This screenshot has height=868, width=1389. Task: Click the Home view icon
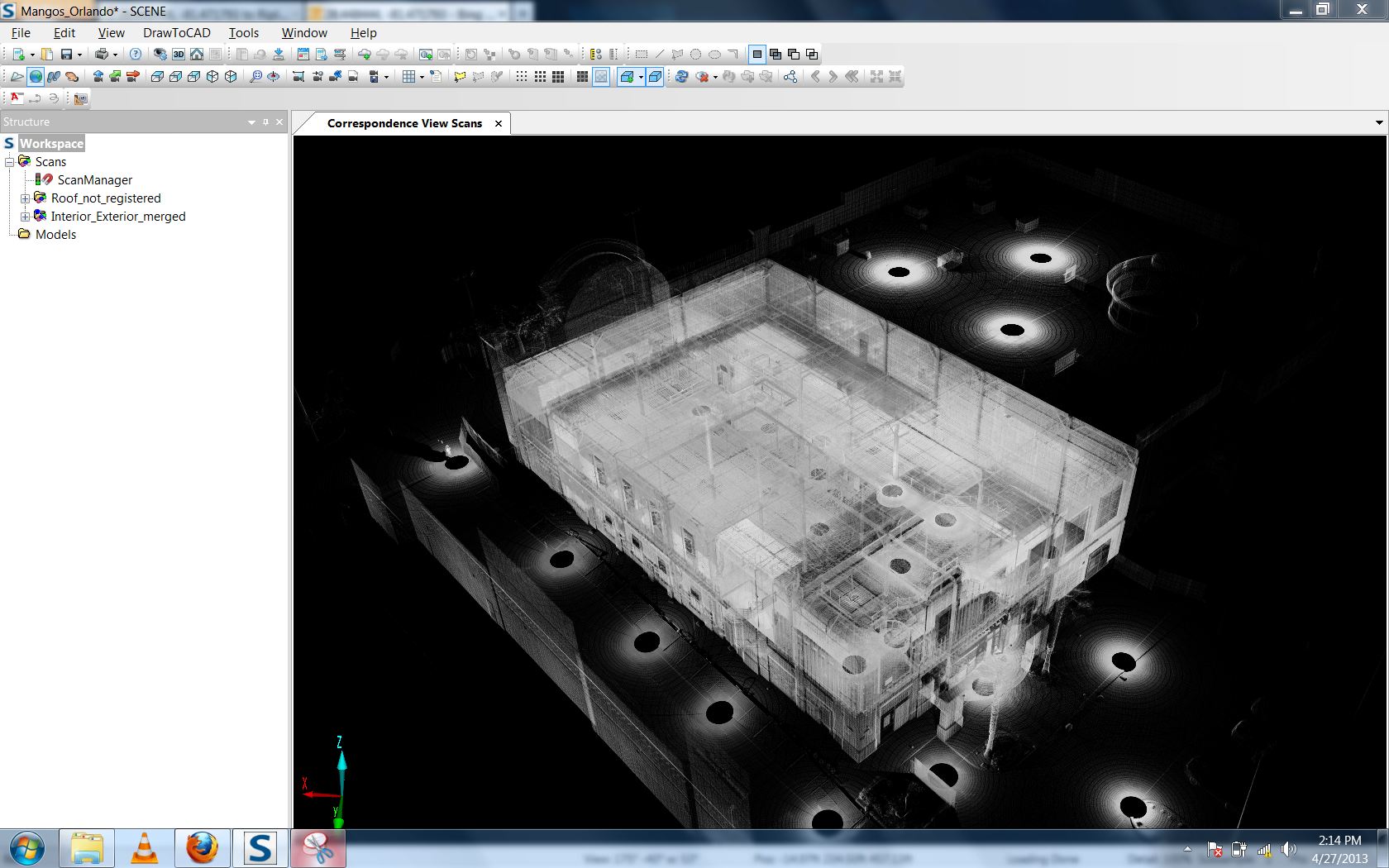pyautogui.click(x=197, y=54)
